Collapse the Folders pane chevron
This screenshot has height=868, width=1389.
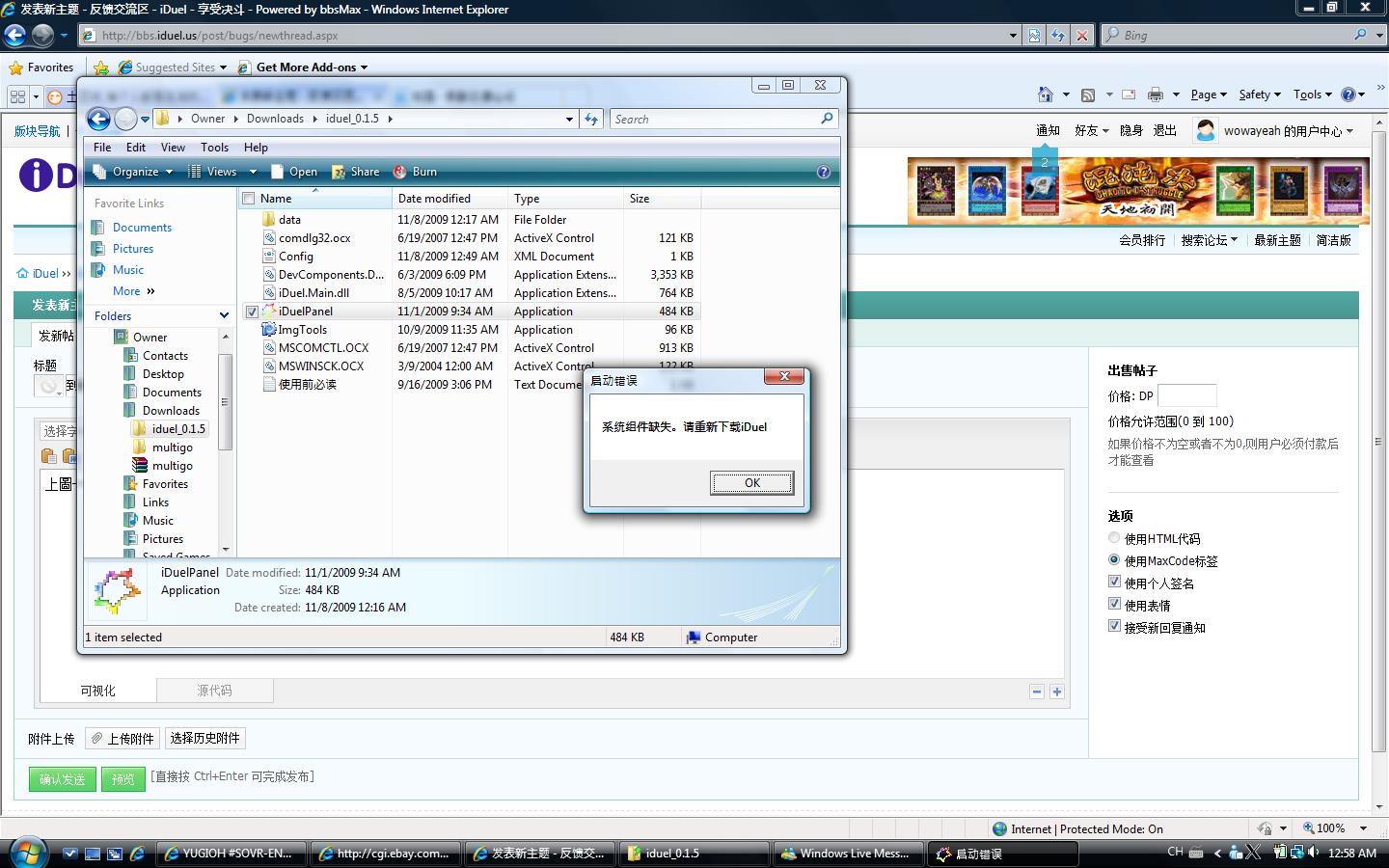pos(224,315)
